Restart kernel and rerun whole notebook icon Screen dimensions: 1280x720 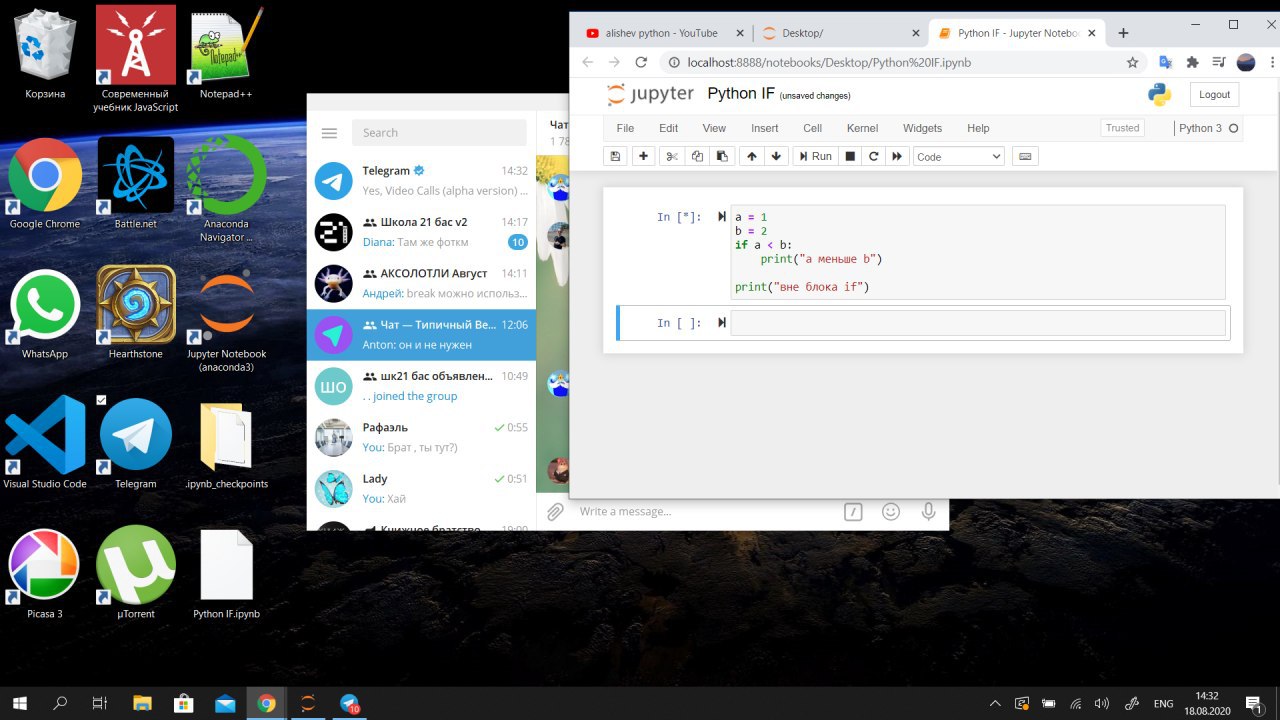897,156
